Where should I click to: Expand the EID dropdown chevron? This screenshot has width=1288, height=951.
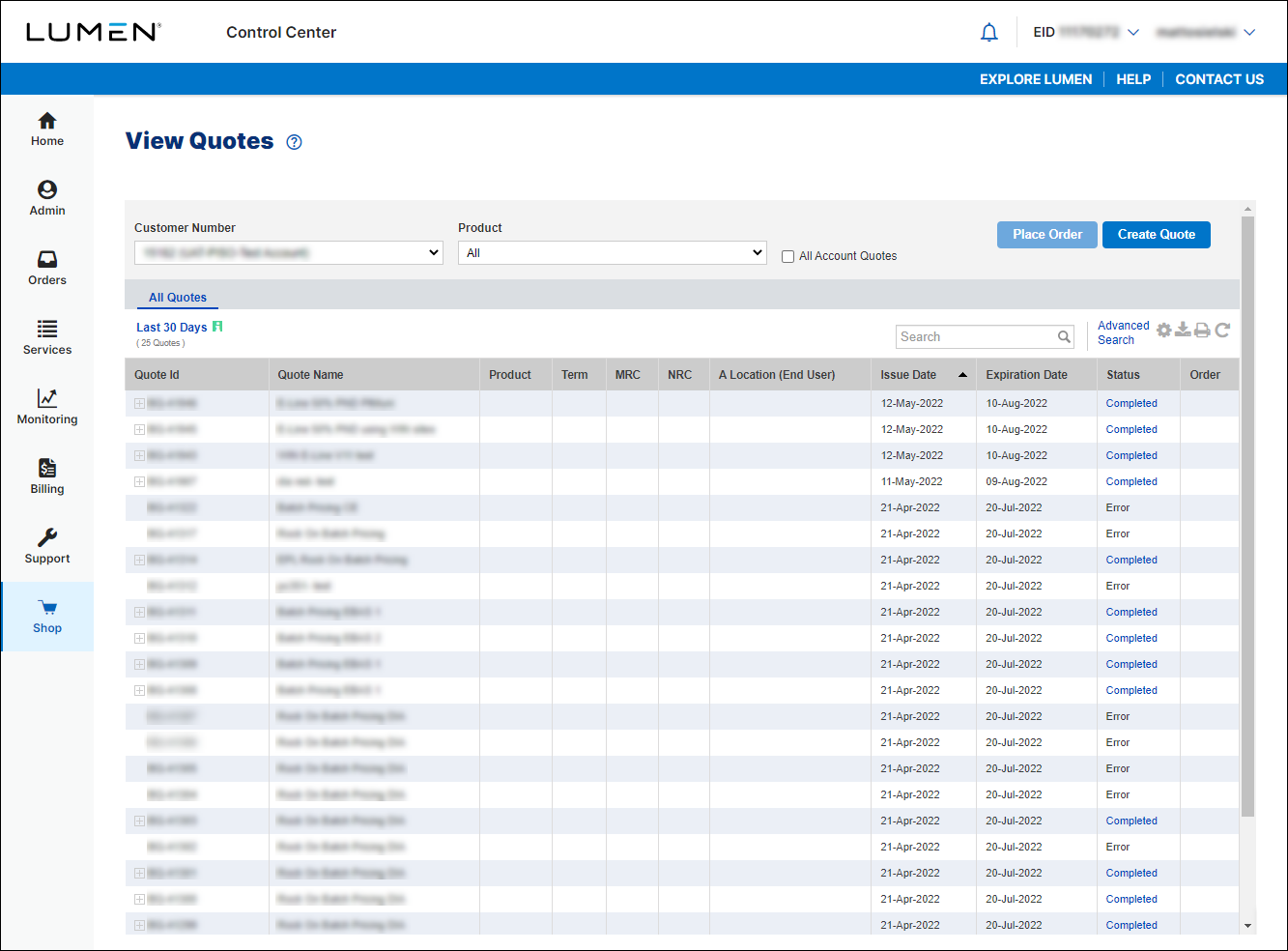[1133, 33]
